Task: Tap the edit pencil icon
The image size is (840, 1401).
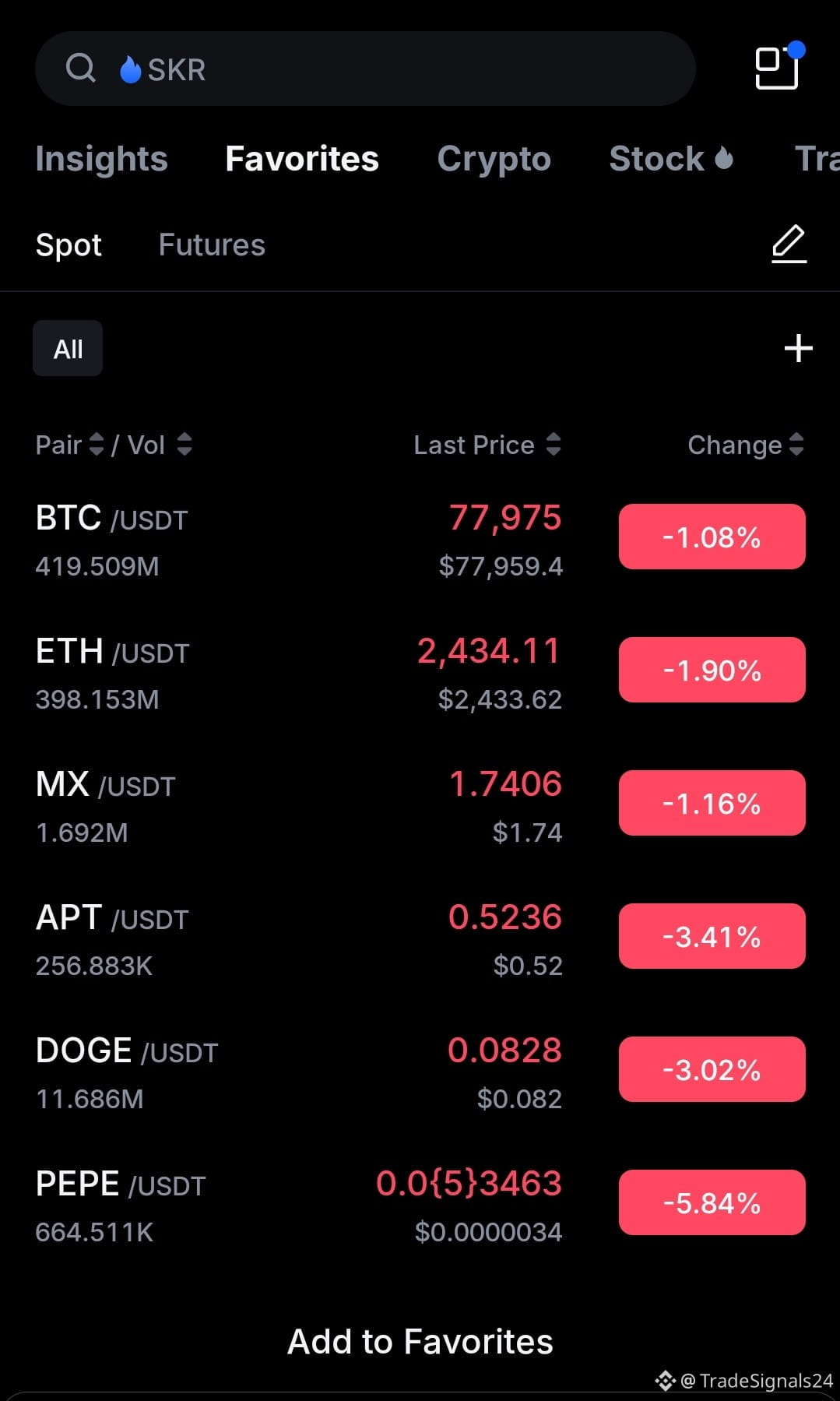Action: (789, 245)
